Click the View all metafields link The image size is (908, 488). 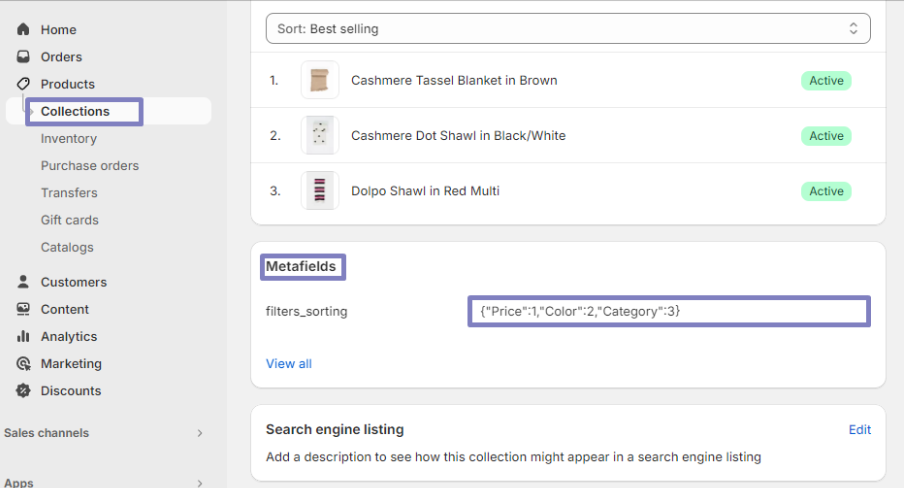click(289, 364)
